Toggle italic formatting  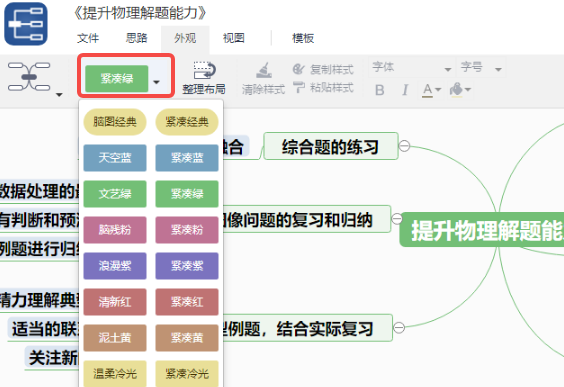(405, 90)
